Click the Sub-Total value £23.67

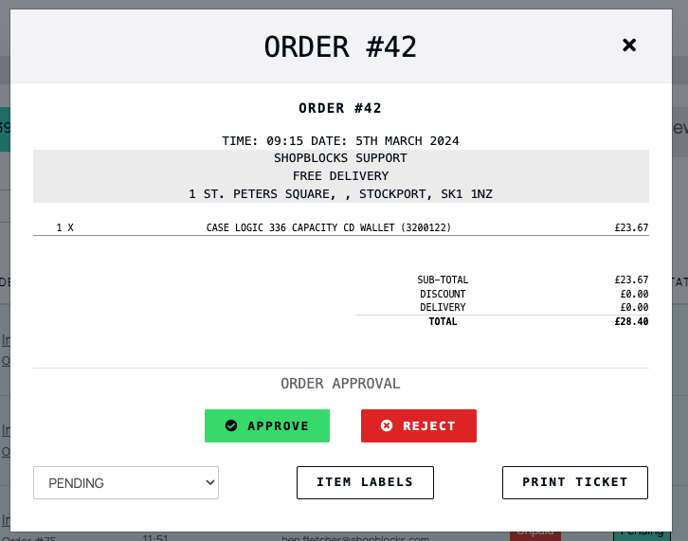(631, 280)
